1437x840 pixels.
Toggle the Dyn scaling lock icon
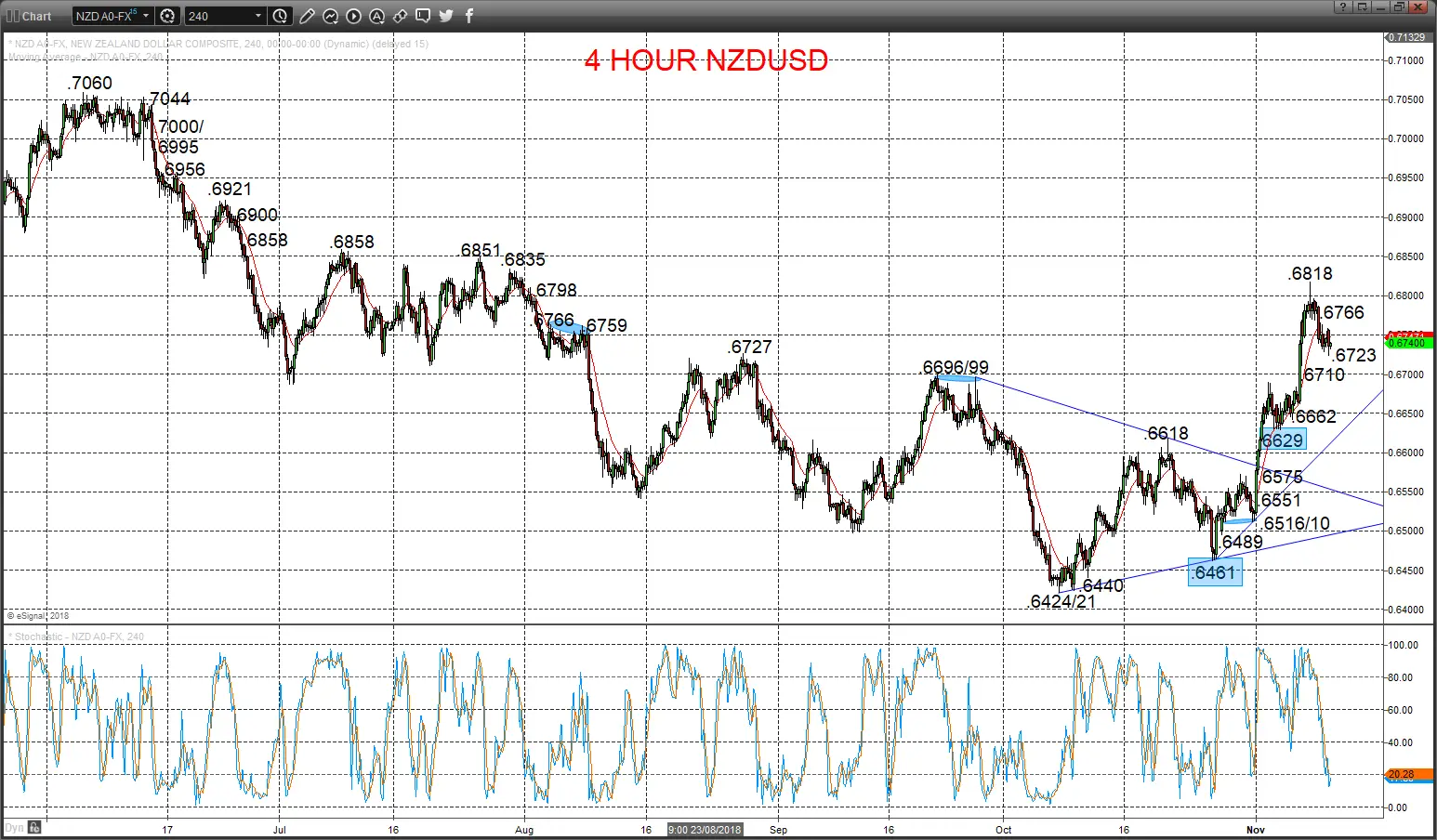[x=34, y=827]
